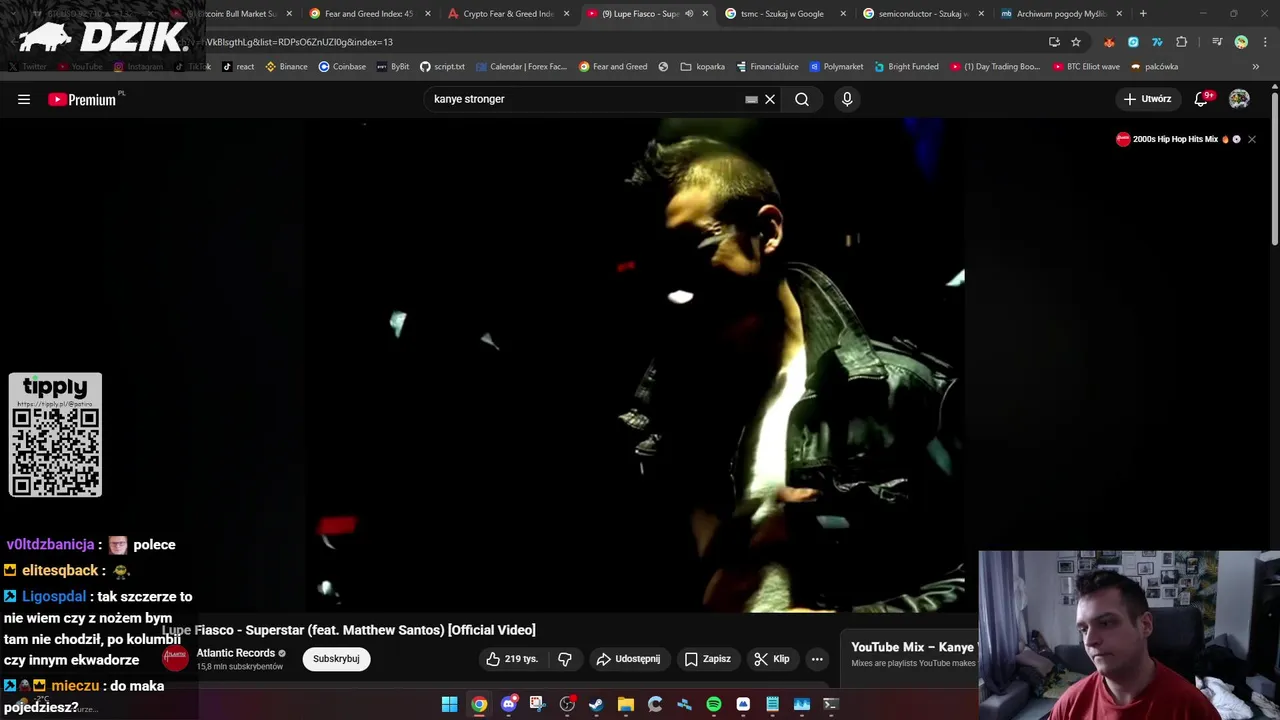This screenshot has height=720, width=1280.
Task: Bookmark this page with the star icon
Action: click(x=1076, y=42)
